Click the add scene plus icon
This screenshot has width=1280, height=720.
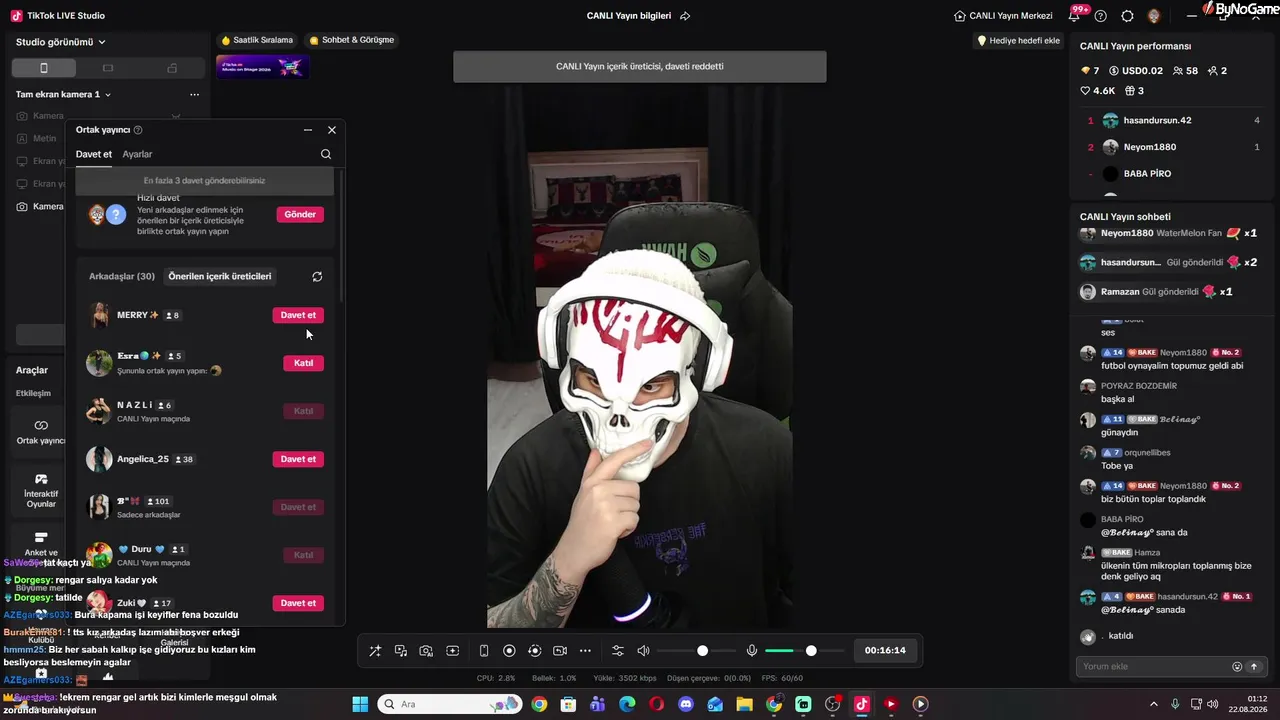pos(452,651)
